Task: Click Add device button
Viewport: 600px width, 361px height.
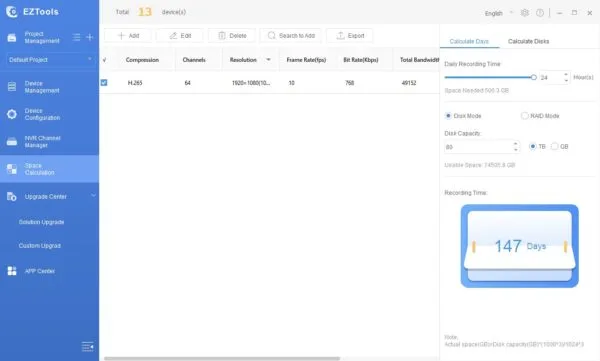Action: coord(128,36)
